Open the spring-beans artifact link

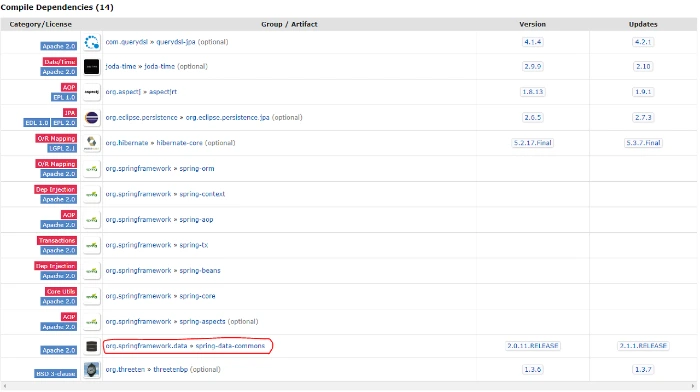(200, 271)
